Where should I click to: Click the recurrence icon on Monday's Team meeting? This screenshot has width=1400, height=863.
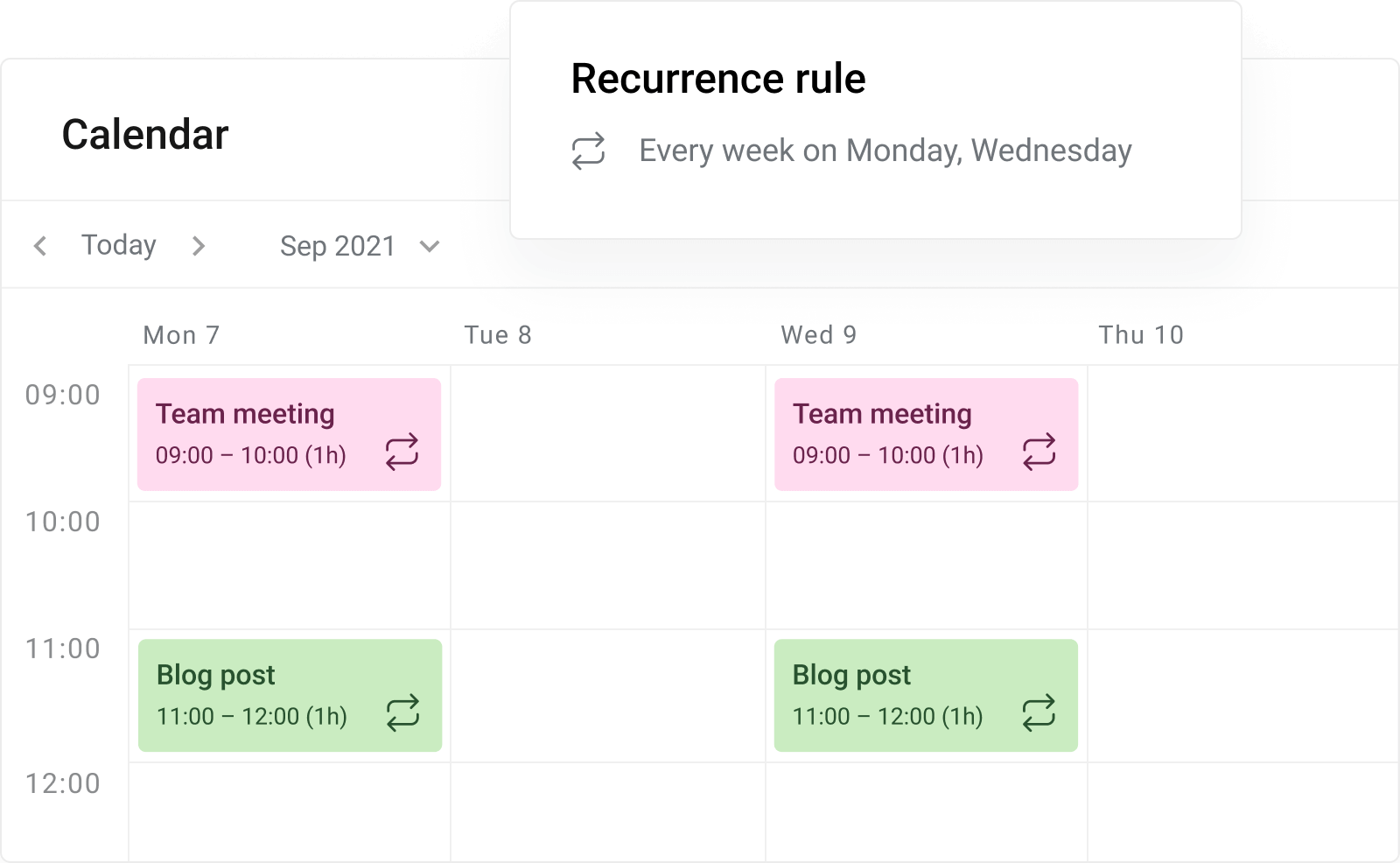pyautogui.click(x=402, y=453)
